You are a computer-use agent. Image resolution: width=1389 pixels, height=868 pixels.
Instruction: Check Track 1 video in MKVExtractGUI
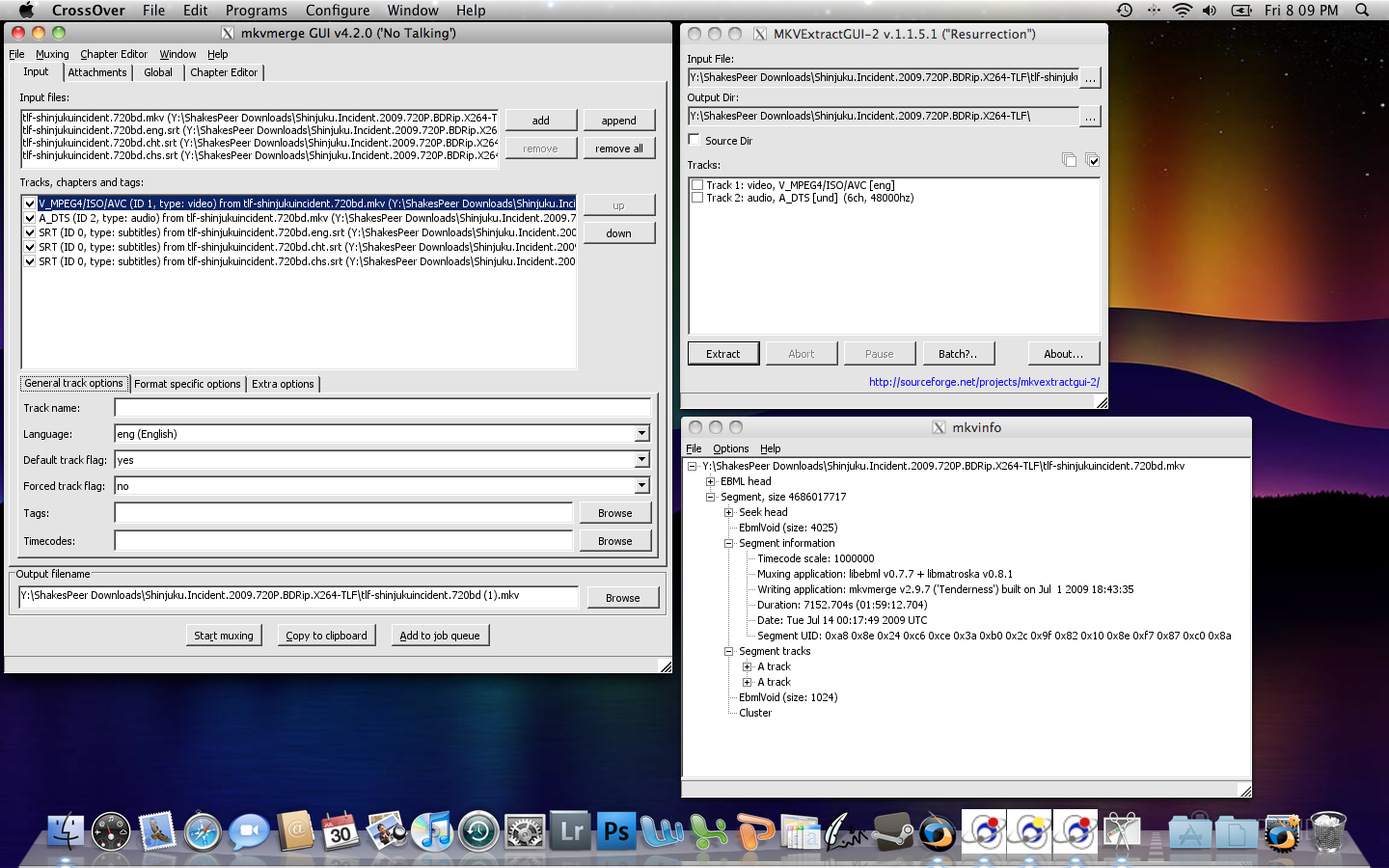(x=696, y=185)
